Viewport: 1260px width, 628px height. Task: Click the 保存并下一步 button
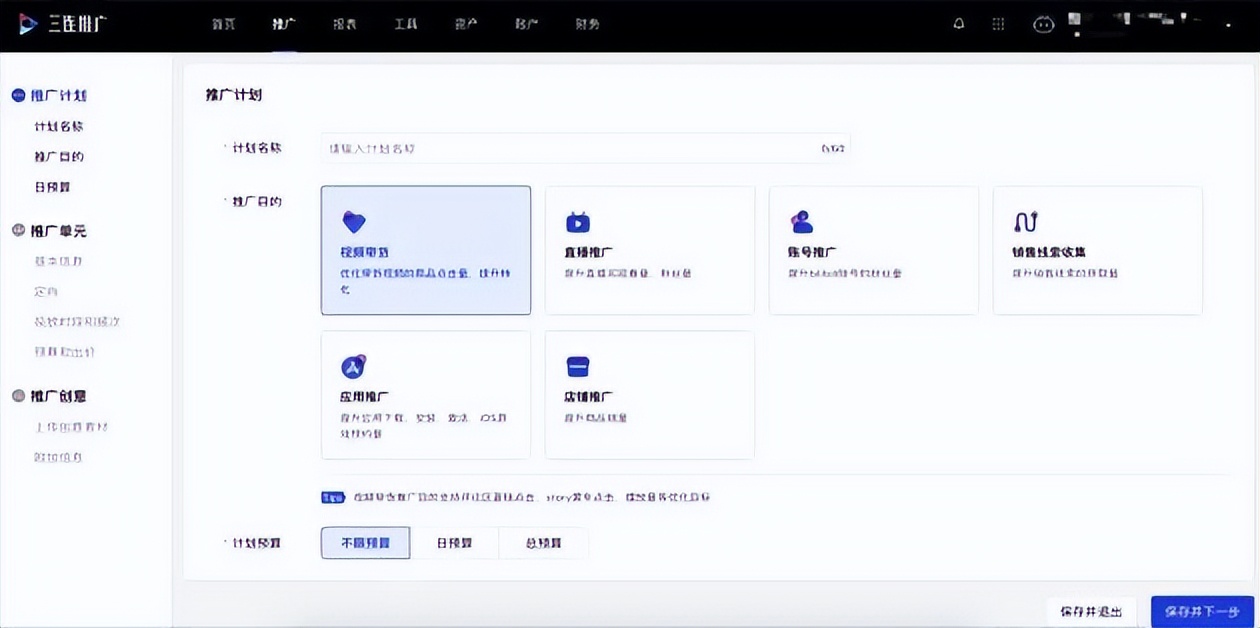(x=1202, y=611)
